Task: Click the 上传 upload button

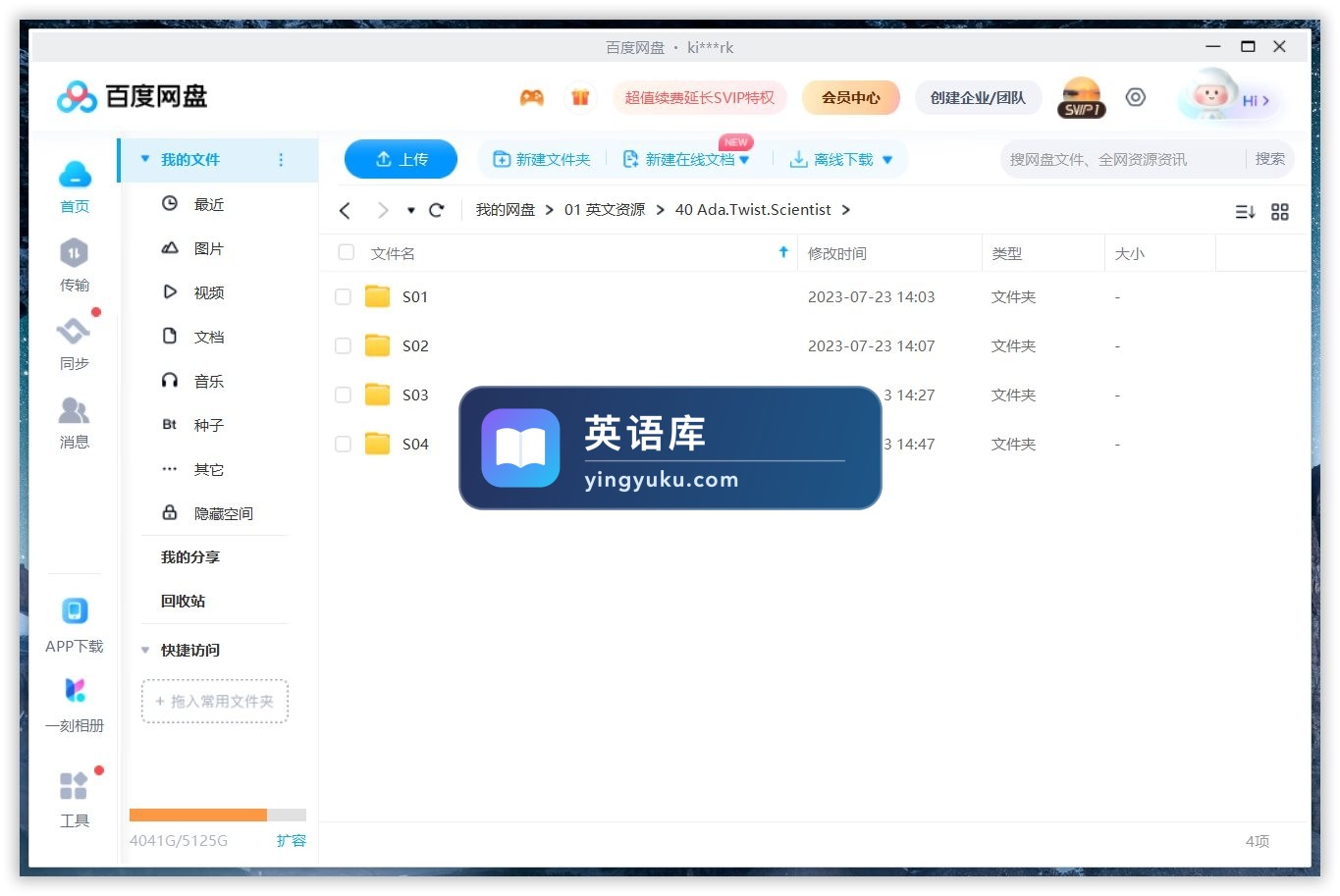Action: tap(401, 159)
